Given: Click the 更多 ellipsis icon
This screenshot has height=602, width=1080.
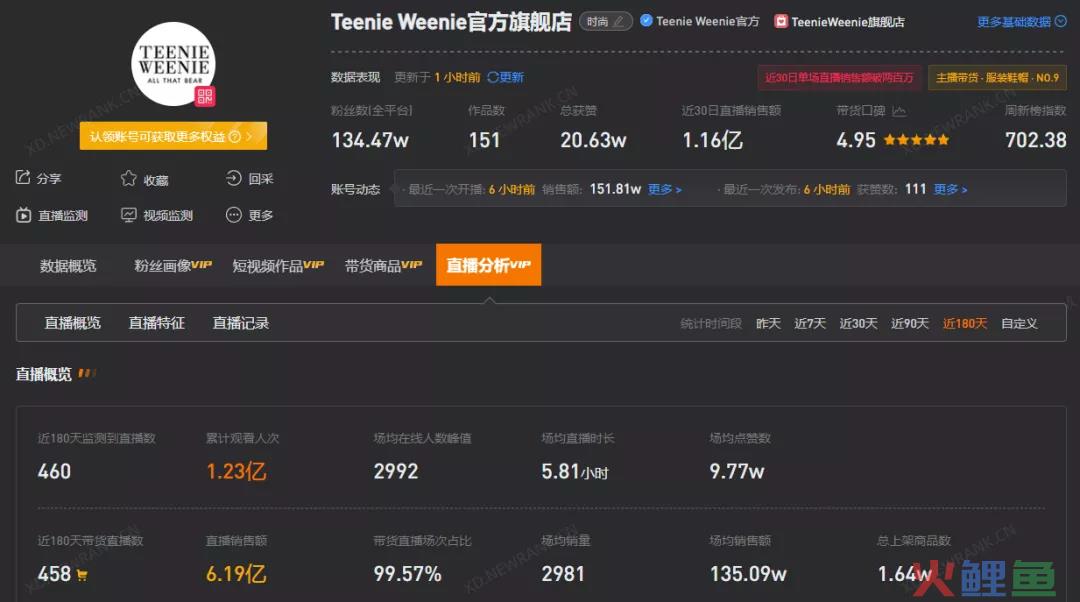Looking at the screenshot, I should 233,215.
